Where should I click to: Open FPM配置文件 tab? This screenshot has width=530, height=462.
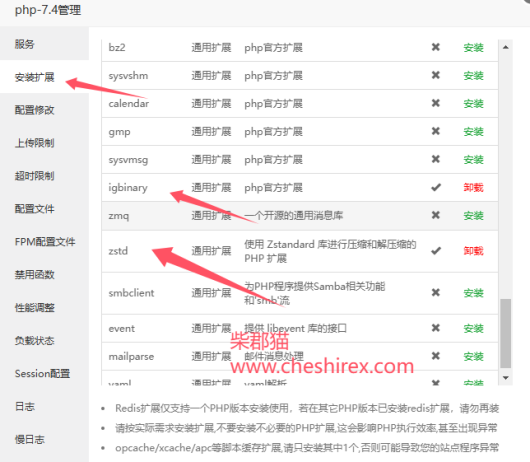tap(44, 242)
